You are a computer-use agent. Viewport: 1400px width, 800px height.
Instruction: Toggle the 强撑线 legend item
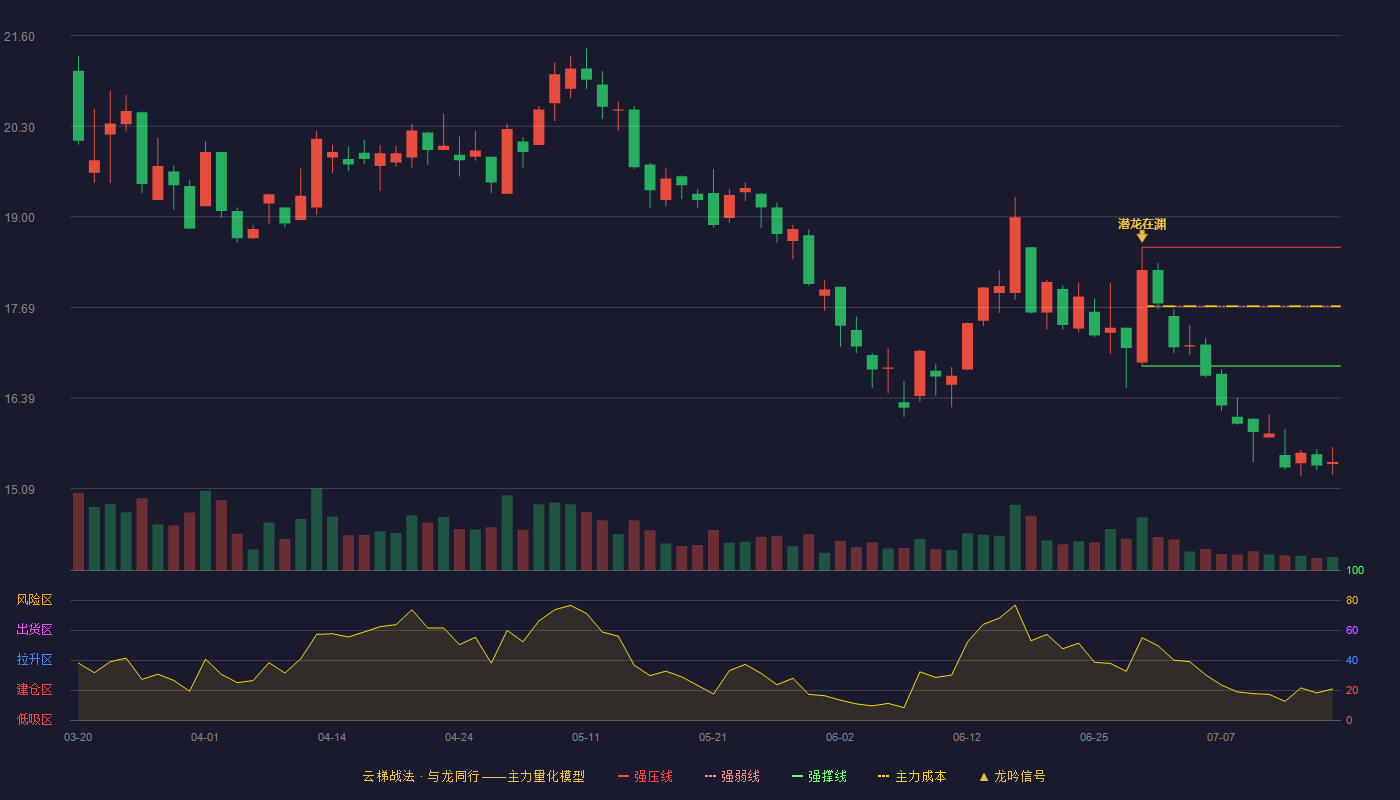click(x=819, y=776)
